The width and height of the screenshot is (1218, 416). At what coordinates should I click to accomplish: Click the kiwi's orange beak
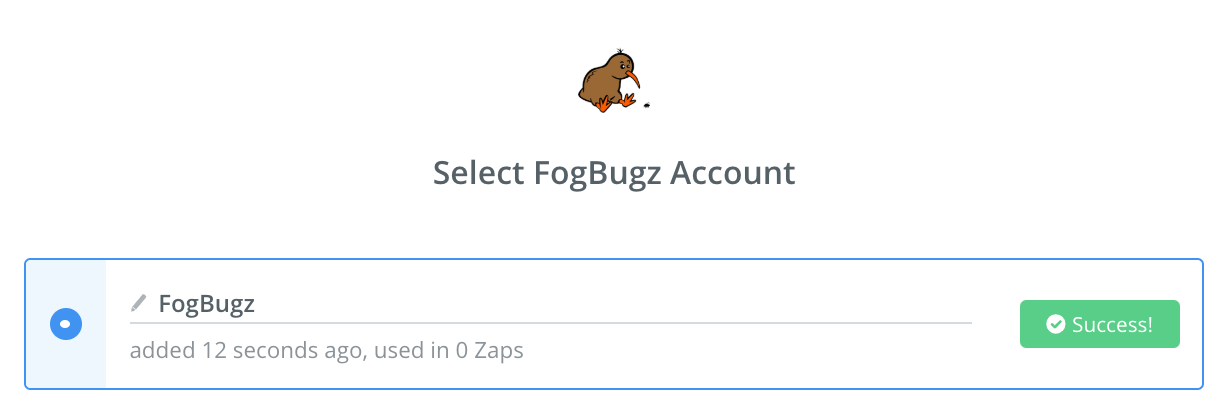point(633,78)
